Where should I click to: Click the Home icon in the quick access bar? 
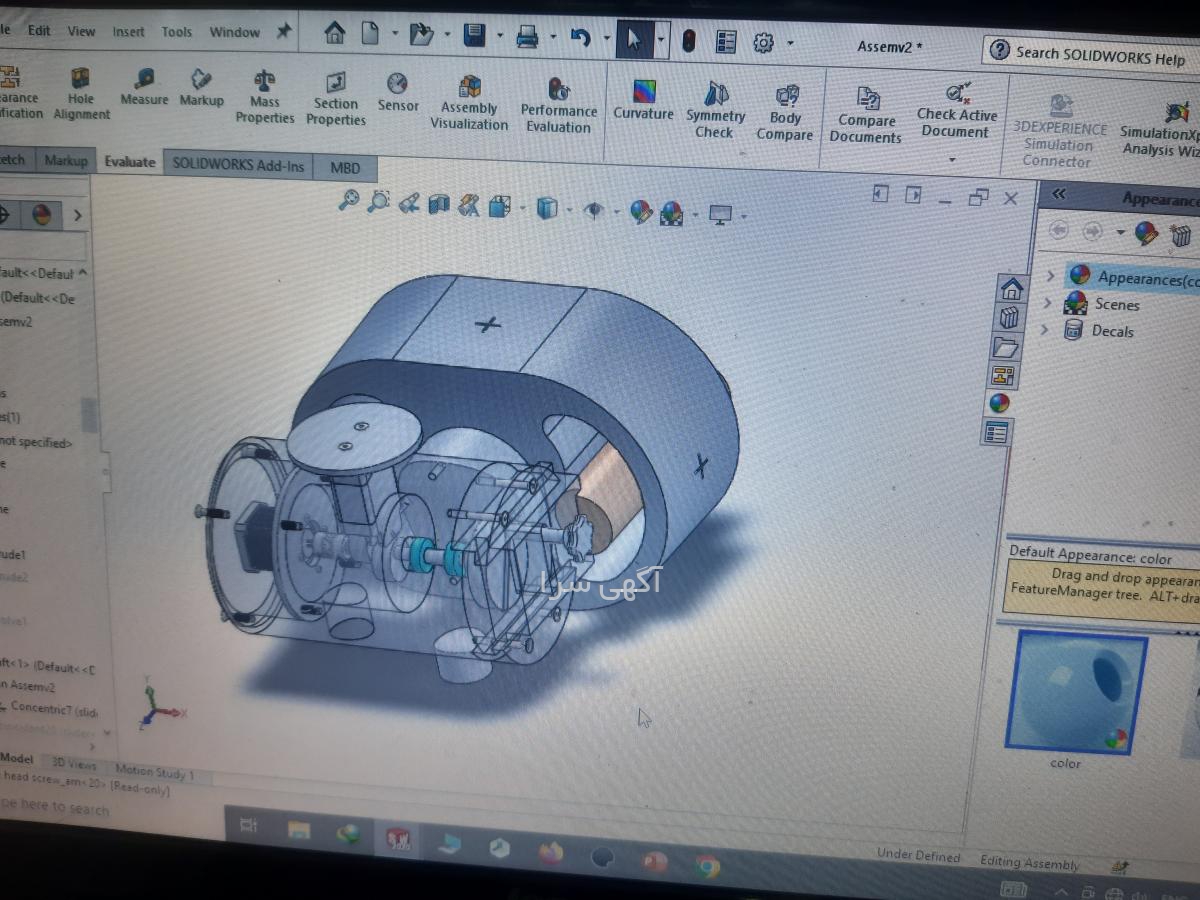pos(335,34)
